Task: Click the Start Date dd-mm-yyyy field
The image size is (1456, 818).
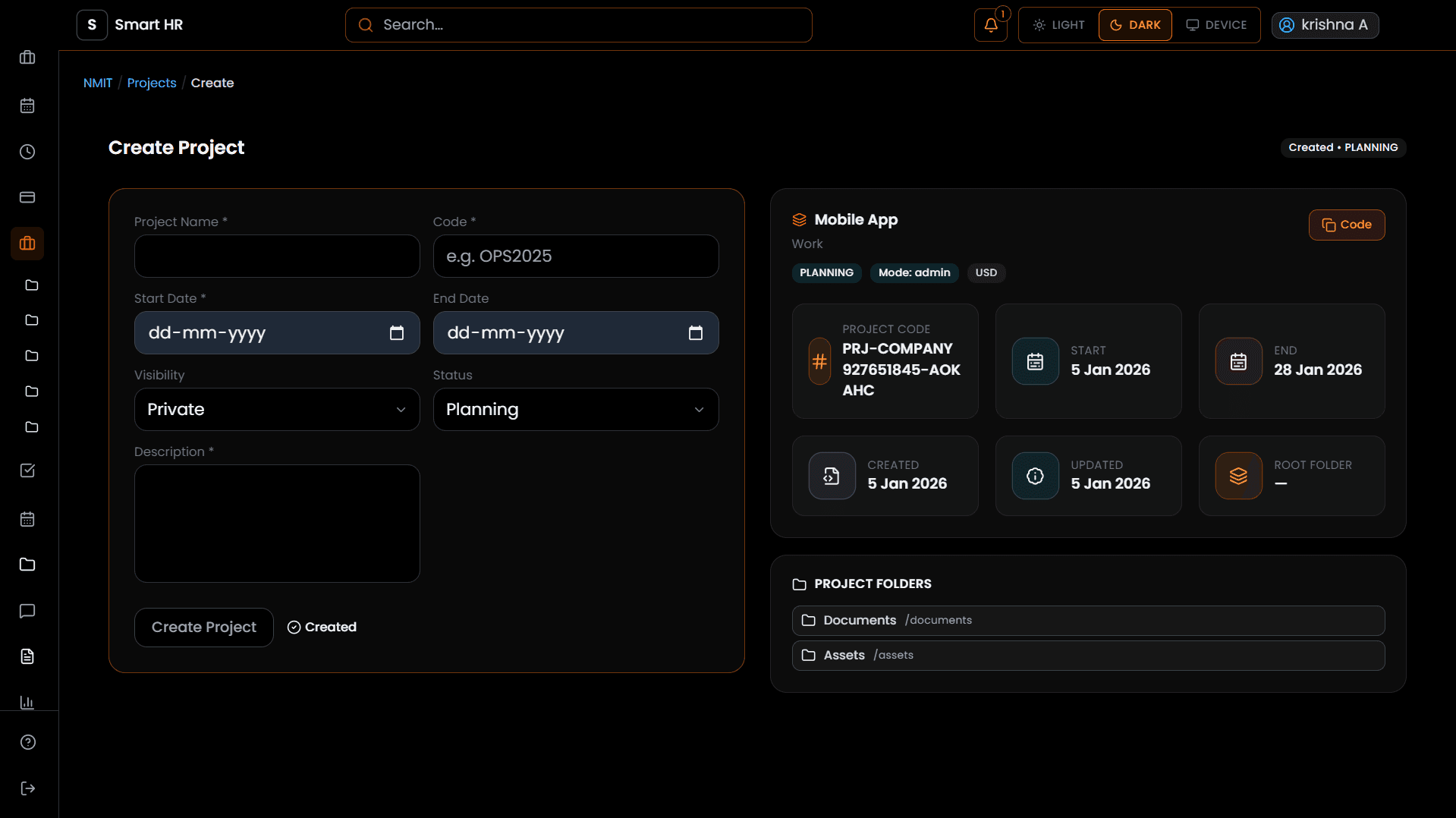Action: tap(277, 333)
